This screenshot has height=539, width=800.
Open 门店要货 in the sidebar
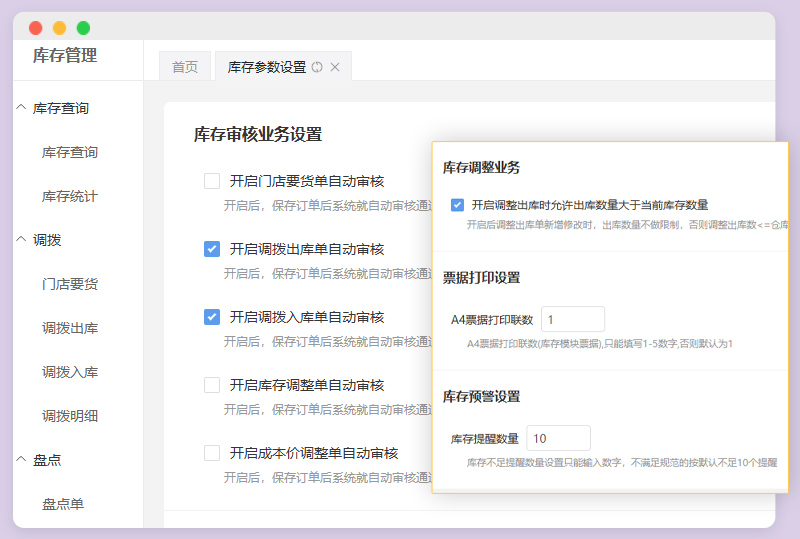pyautogui.click(x=70, y=284)
